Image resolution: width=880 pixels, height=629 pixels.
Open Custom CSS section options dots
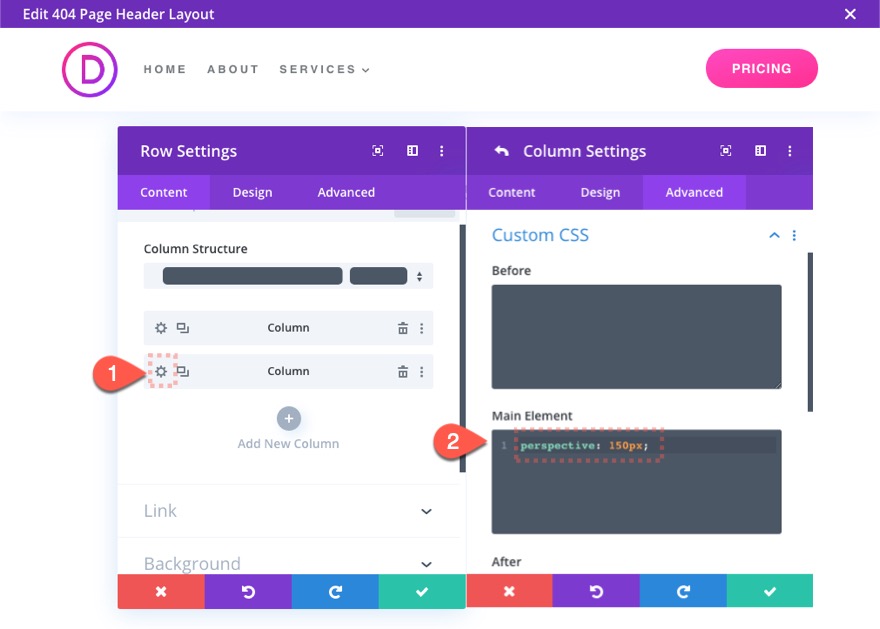pos(794,235)
